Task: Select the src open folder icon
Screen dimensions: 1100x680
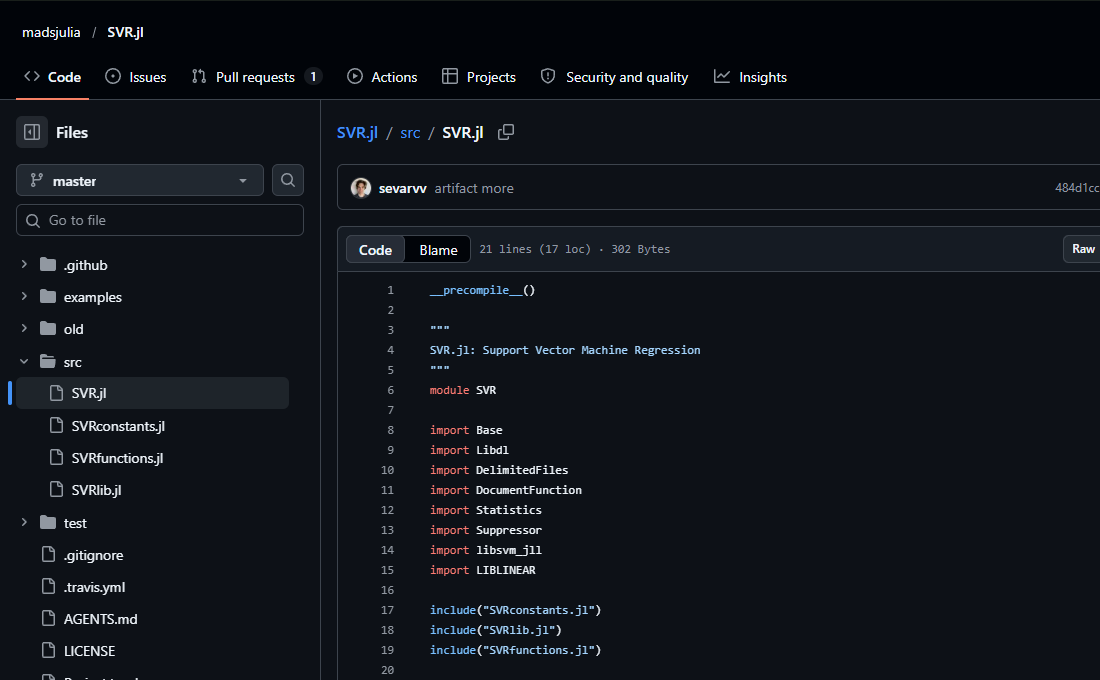Action: [x=48, y=361]
